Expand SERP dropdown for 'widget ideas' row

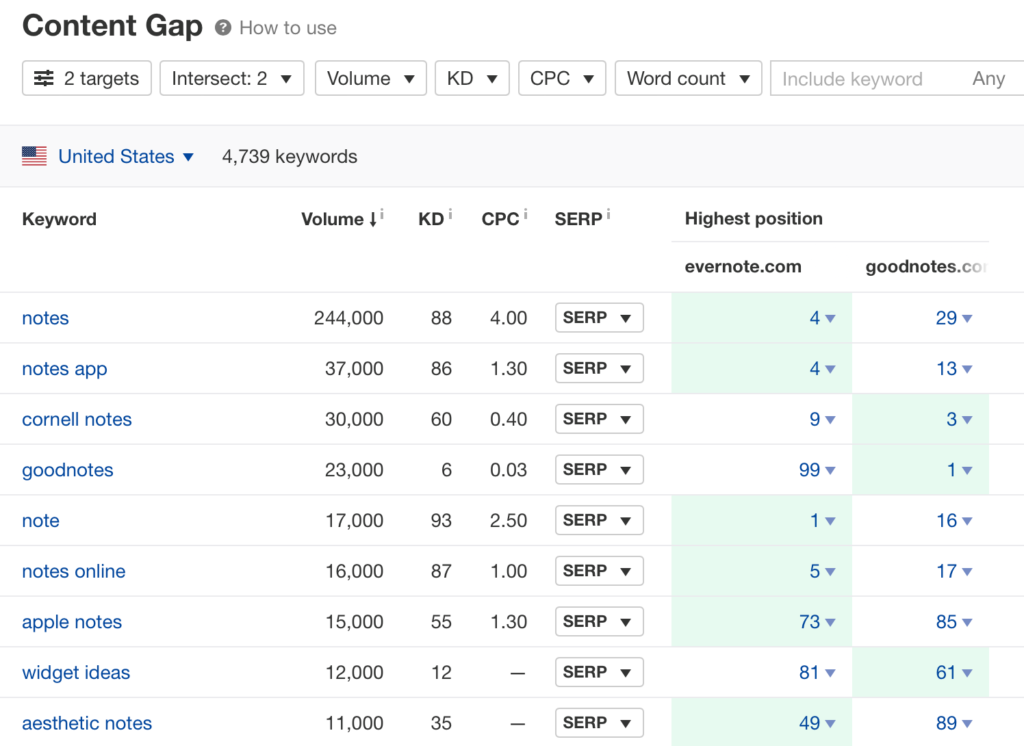[600, 672]
